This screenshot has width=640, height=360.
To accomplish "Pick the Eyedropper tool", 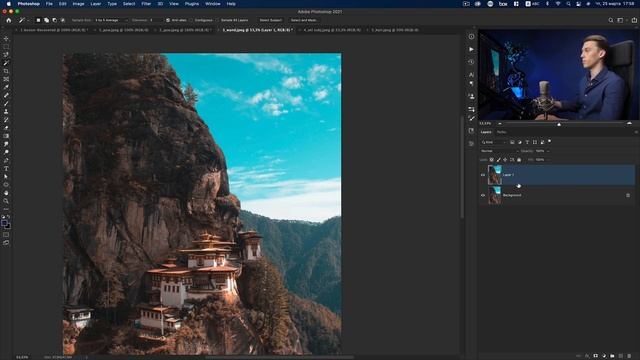I will click(x=6, y=87).
